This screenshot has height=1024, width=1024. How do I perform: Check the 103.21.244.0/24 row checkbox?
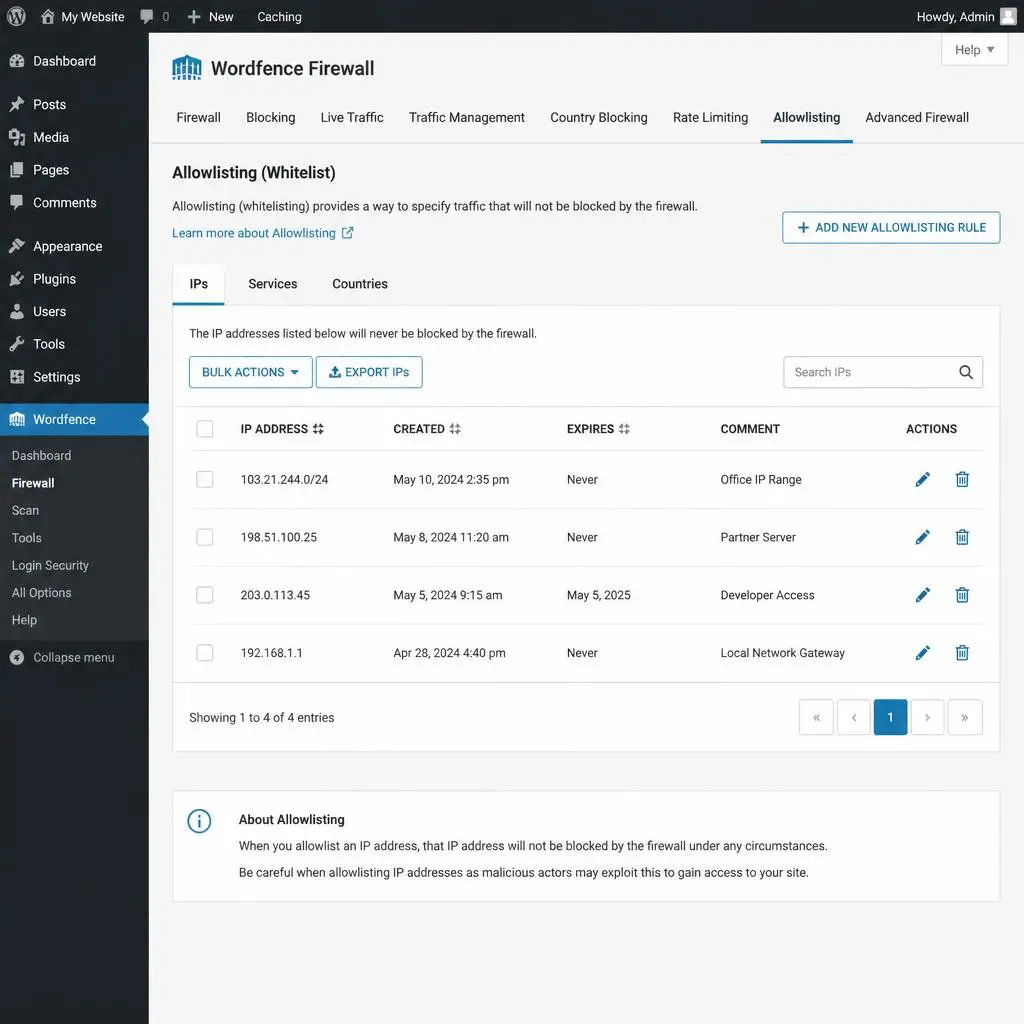[x=204, y=479]
